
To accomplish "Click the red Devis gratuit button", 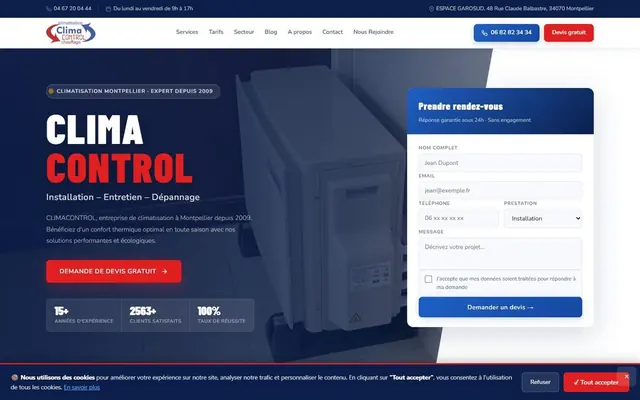I will pyautogui.click(x=569, y=33).
